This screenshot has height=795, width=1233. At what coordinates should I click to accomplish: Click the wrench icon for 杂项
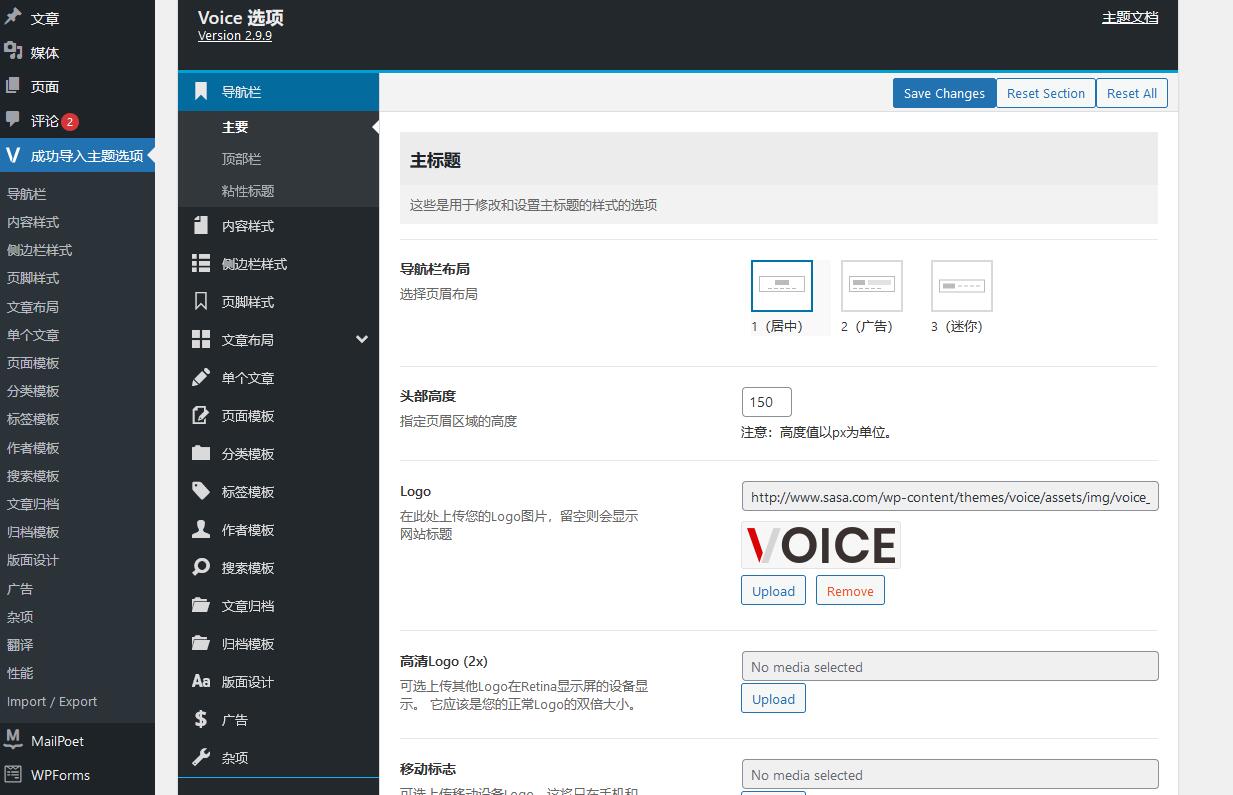click(x=201, y=758)
